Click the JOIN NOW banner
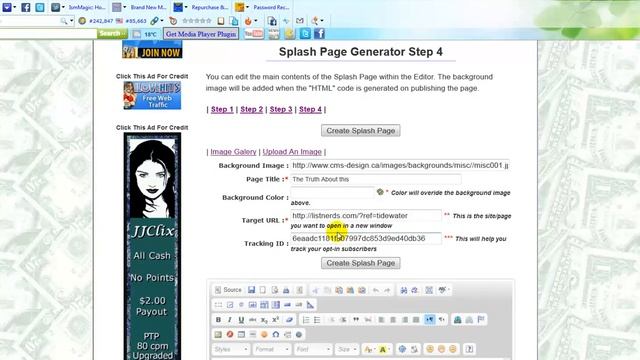This screenshot has width=640, height=360. click(x=152, y=49)
